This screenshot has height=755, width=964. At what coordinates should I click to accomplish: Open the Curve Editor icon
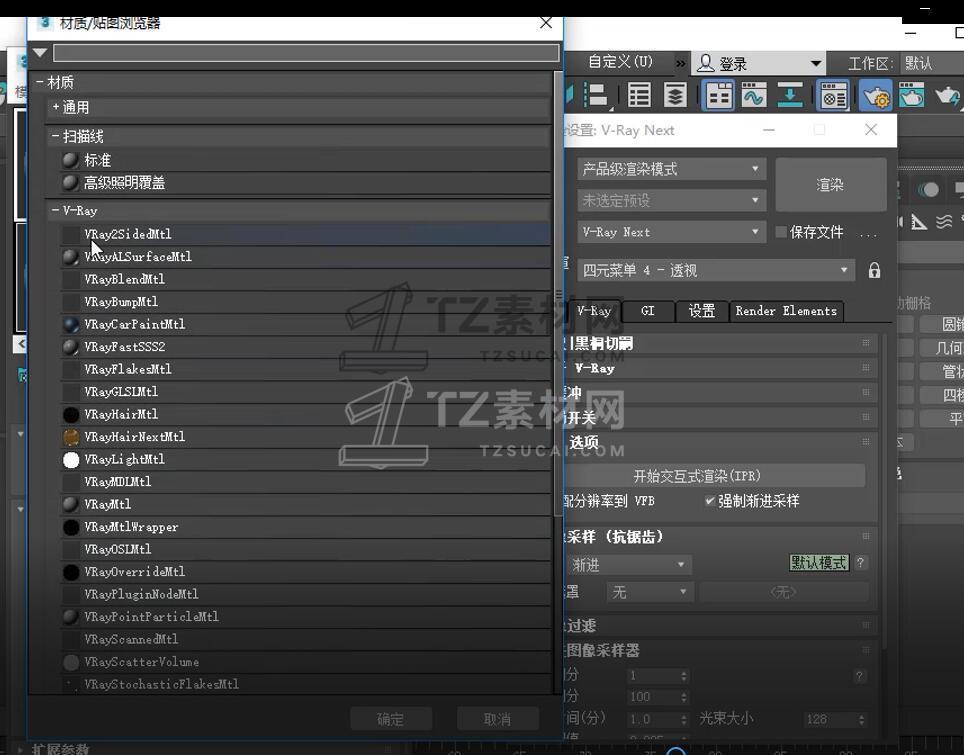pyautogui.click(x=754, y=95)
